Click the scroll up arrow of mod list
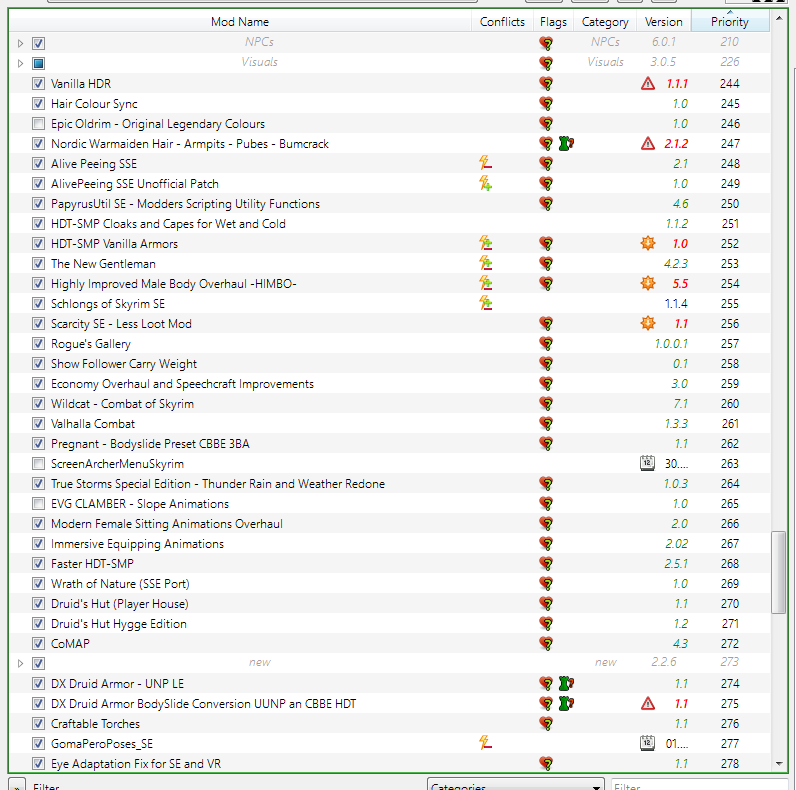The width and height of the screenshot is (796, 790). 779,19
